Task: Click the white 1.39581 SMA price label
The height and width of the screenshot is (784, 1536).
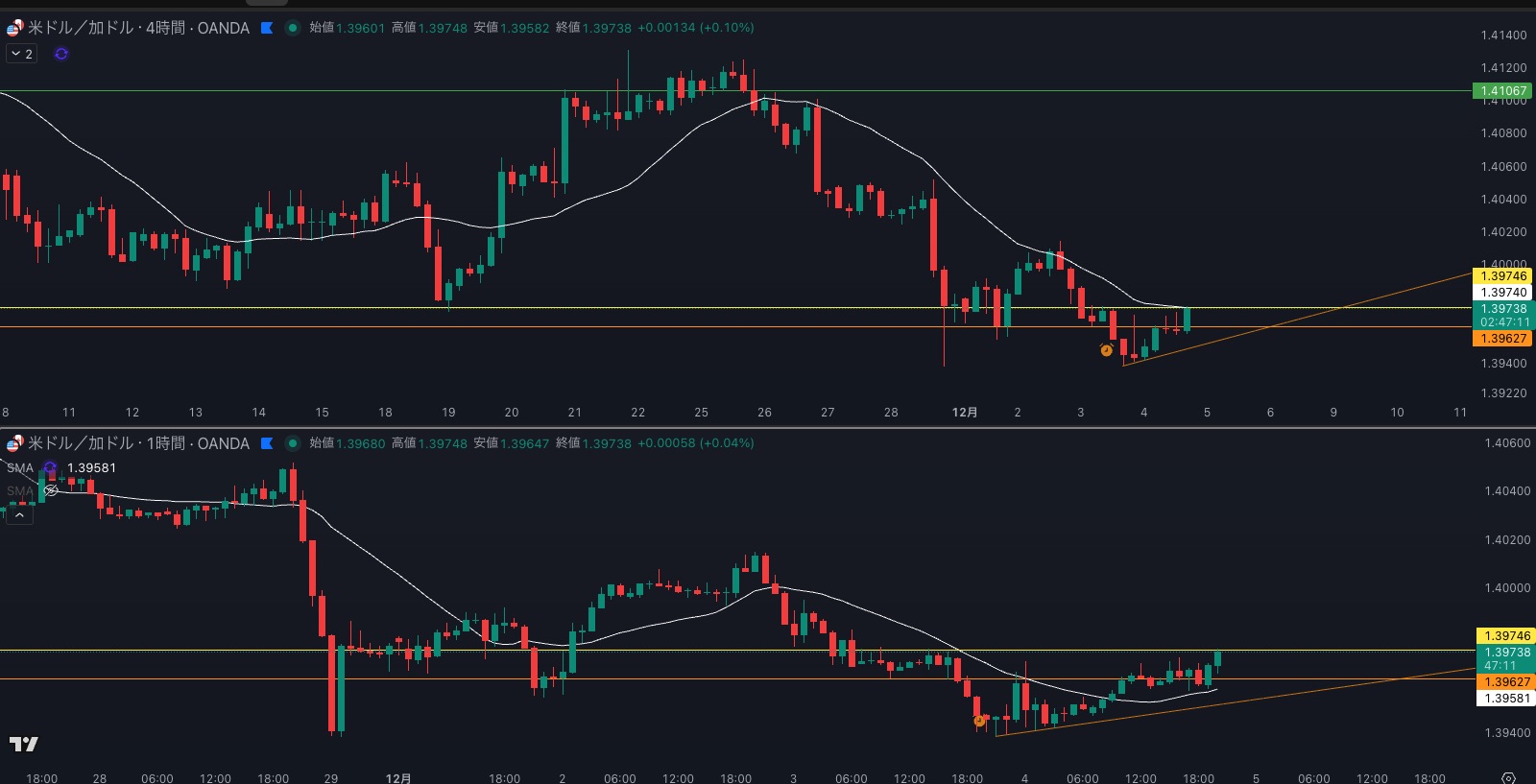Action: point(1507,698)
